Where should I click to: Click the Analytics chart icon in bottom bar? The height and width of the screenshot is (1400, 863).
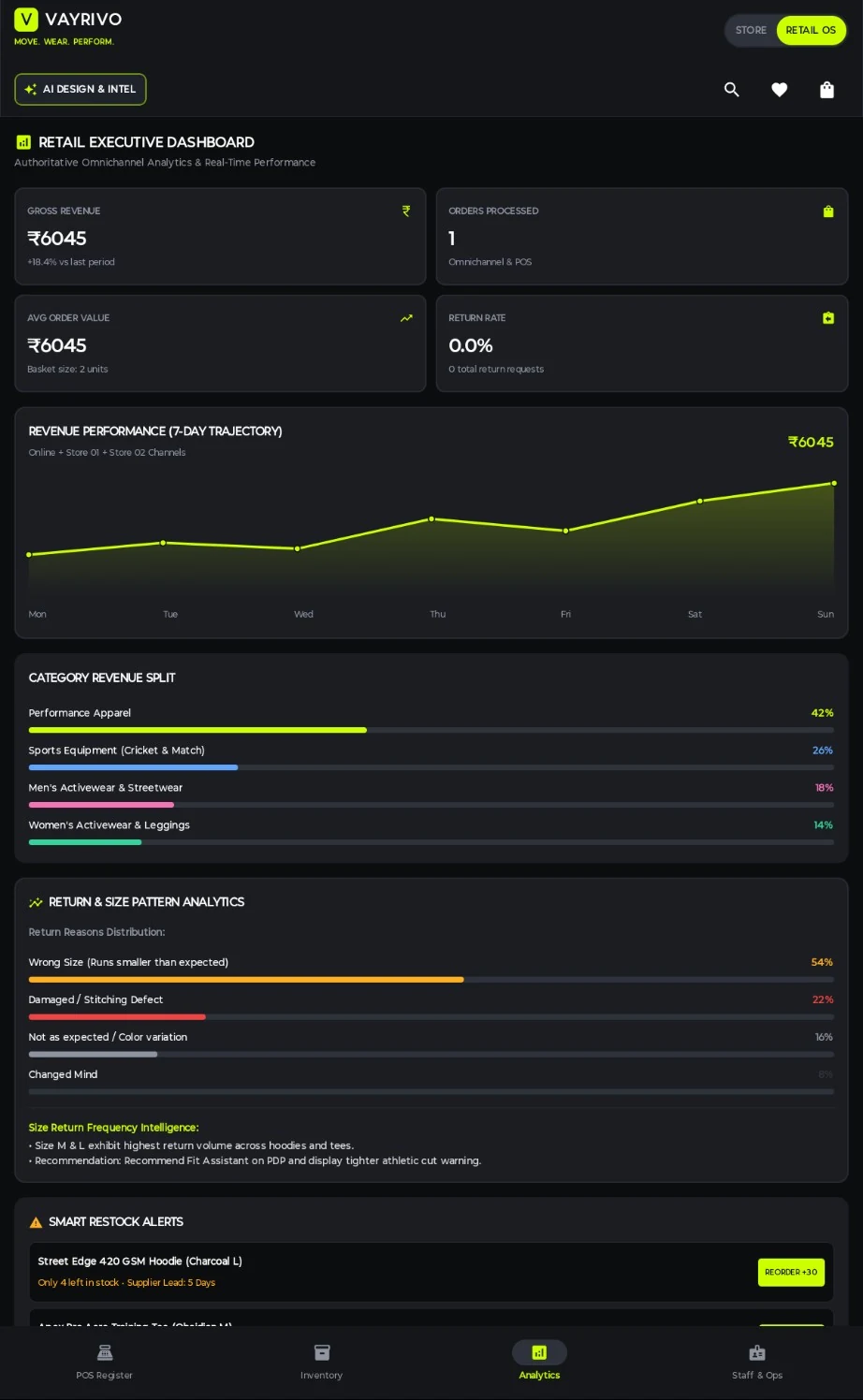click(539, 1352)
